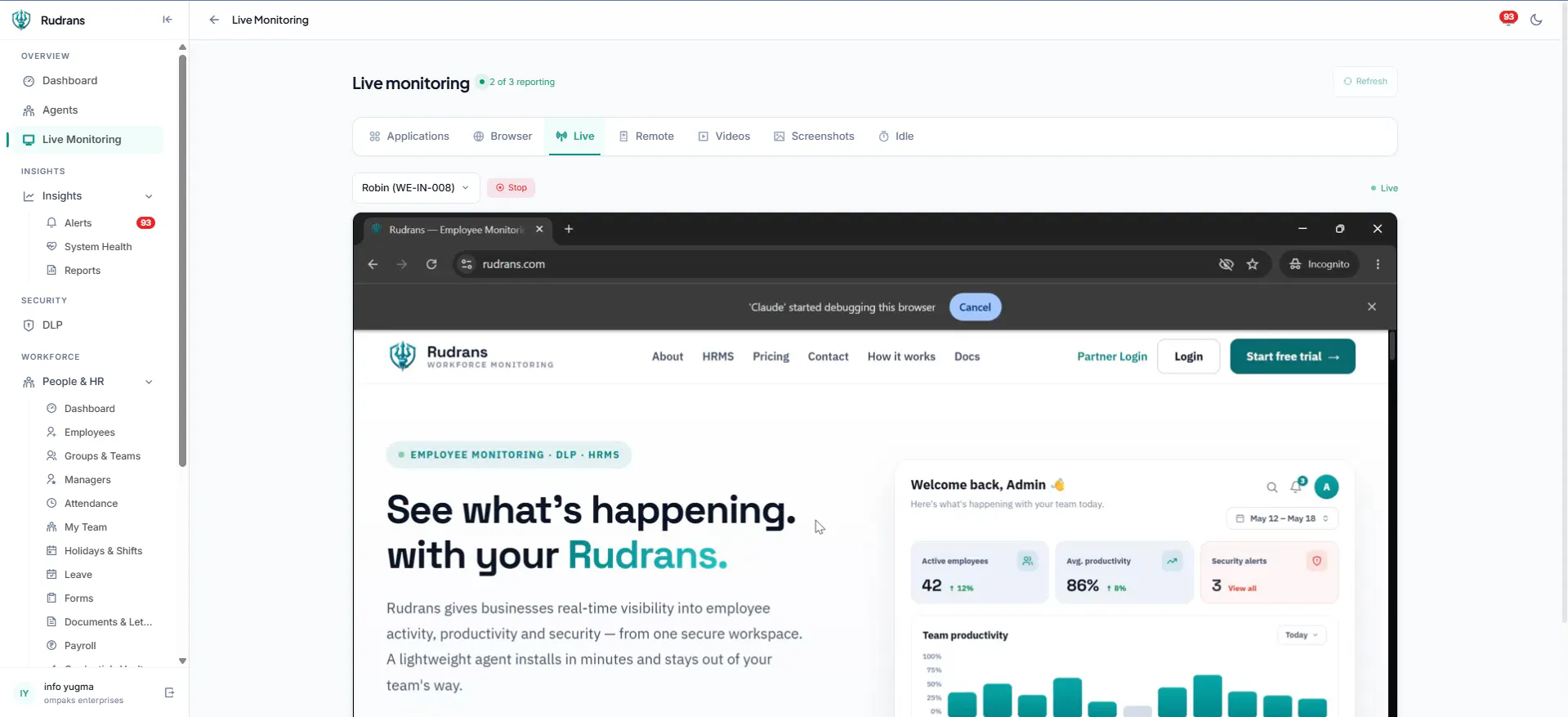Switch to the Applications tab

point(409,137)
